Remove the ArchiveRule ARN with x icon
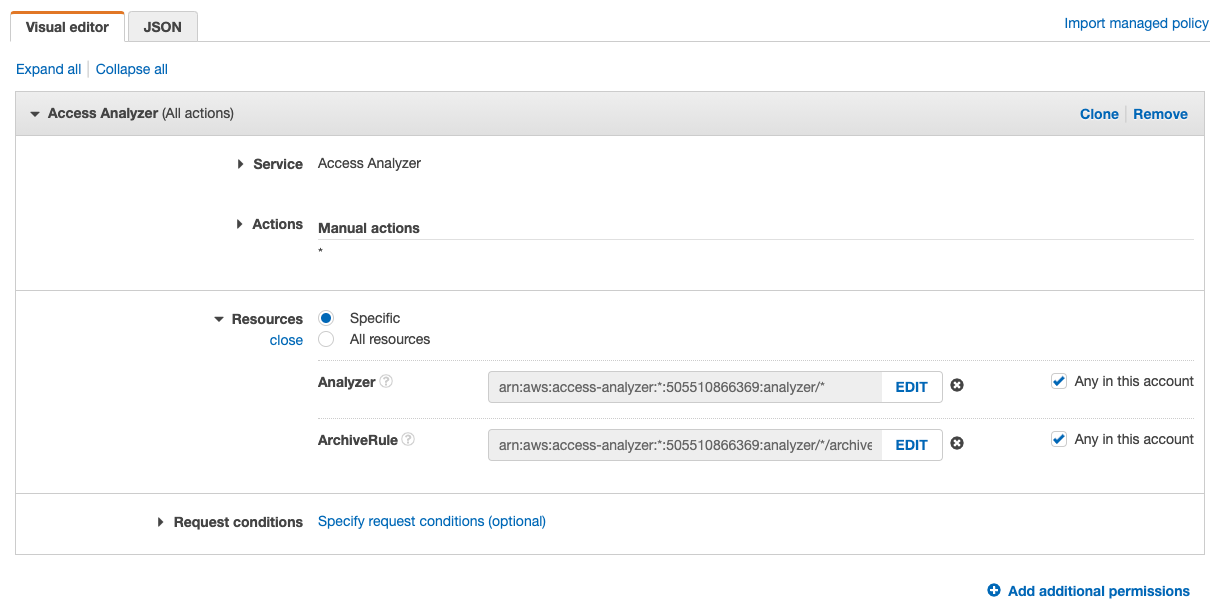This screenshot has width=1214, height=612. point(957,444)
